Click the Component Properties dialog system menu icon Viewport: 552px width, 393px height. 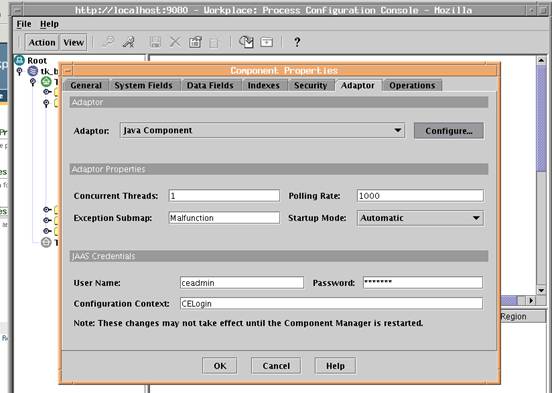[68, 71]
